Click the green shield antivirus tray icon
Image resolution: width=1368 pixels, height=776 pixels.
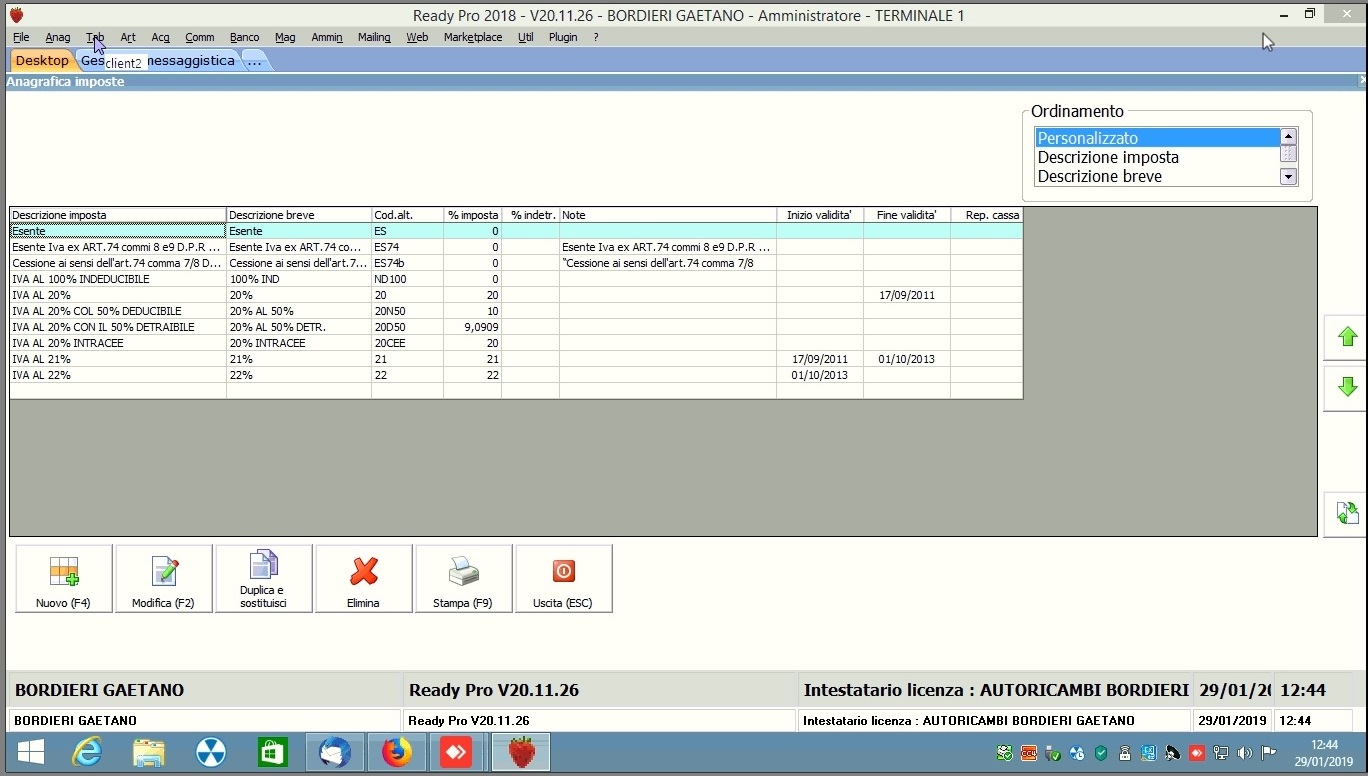pyautogui.click(x=1101, y=753)
